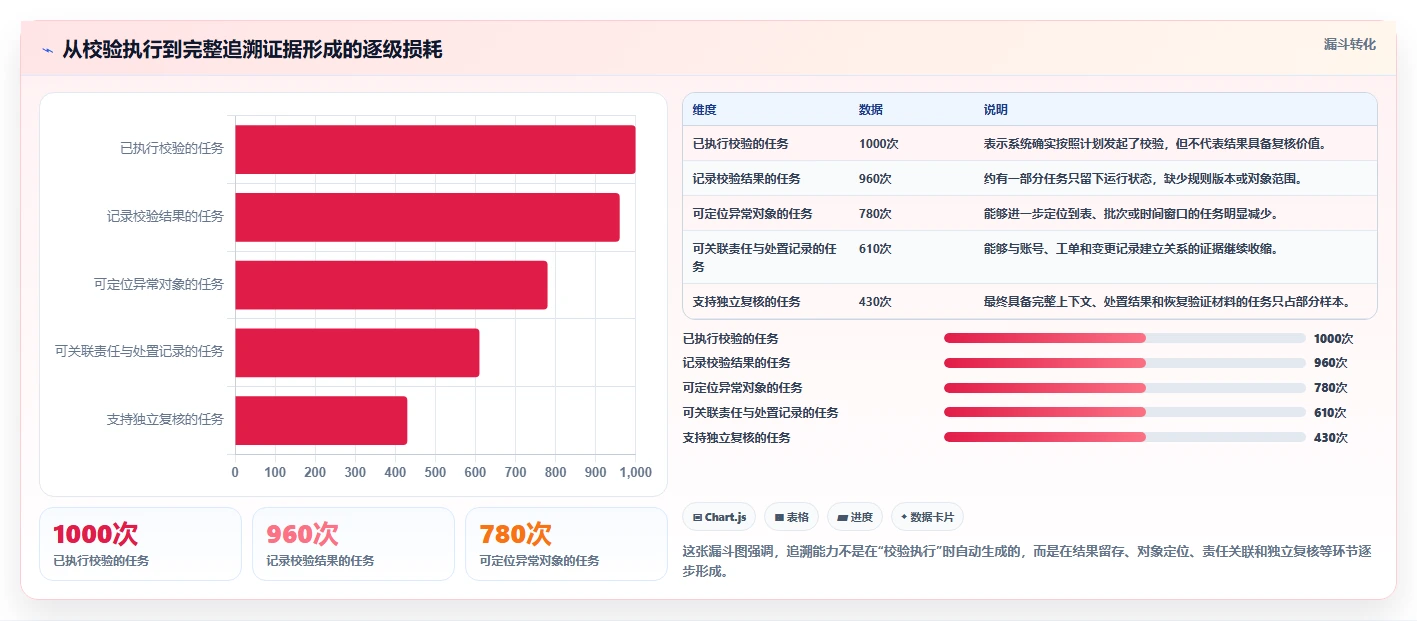1417x621 pixels.
Task: Click the 记录校验结果的任务 bar in the chart
Action: tap(427, 217)
